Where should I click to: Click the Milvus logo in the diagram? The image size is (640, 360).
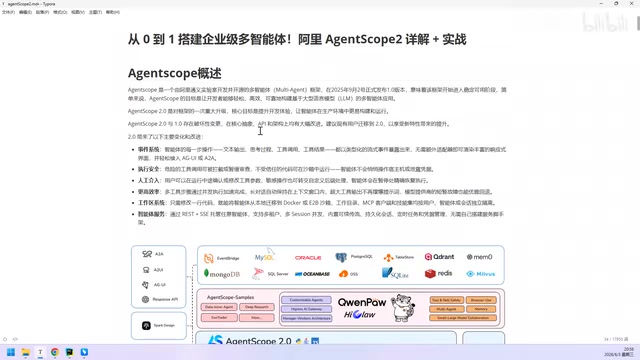(x=480, y=274)
